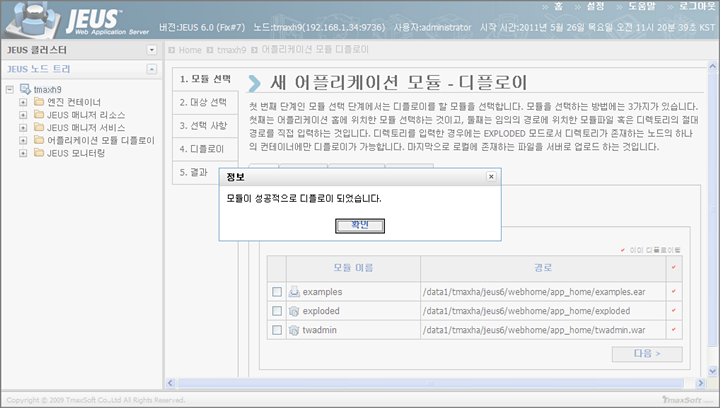Screen dimensions: 720x408
Task: Click red check mark in exploded row
Action: (x=674, y=310)
